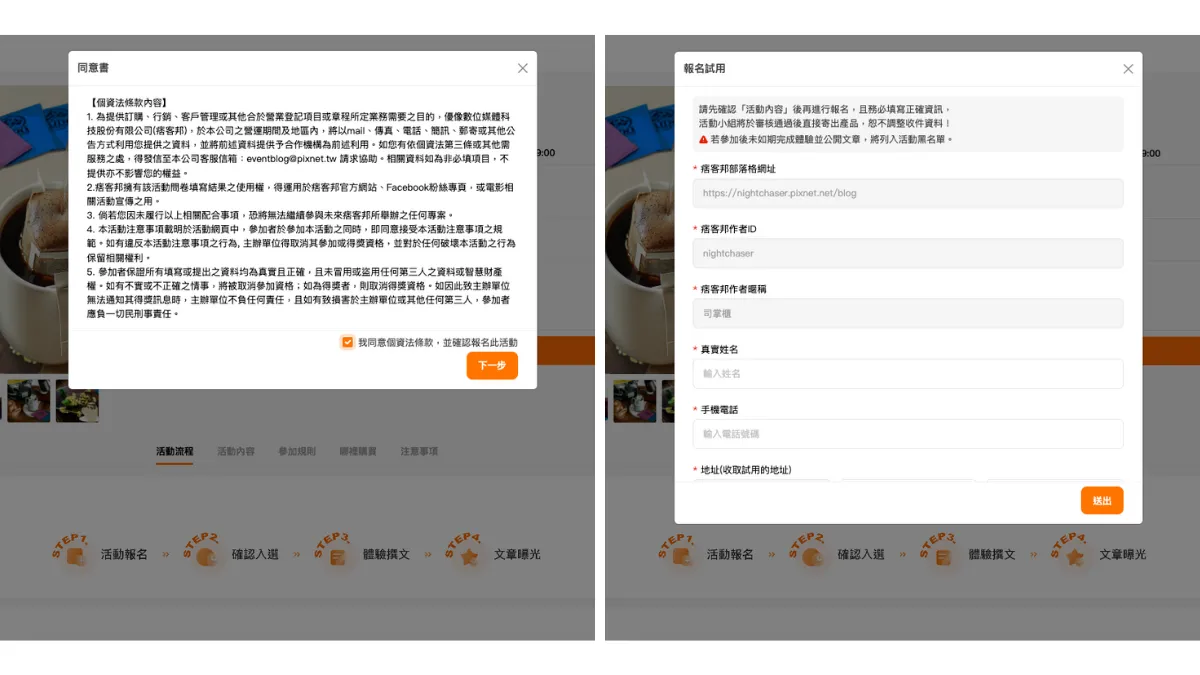This screenshot has width=1200, height=675.
Task: Select the 痞客邦作者ID field with nightchaser
Action: pyautogui.click(x=908, y=253)
